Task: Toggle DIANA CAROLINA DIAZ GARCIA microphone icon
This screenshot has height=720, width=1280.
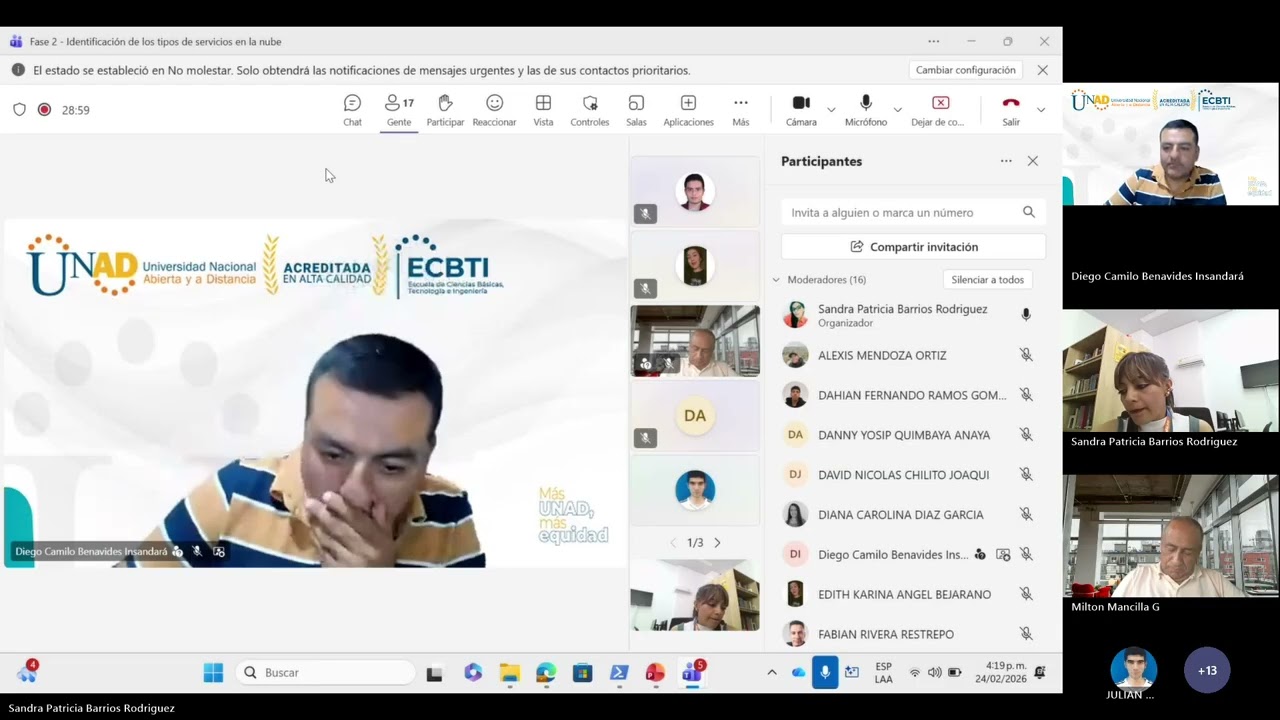Action: click(1026, 514)
